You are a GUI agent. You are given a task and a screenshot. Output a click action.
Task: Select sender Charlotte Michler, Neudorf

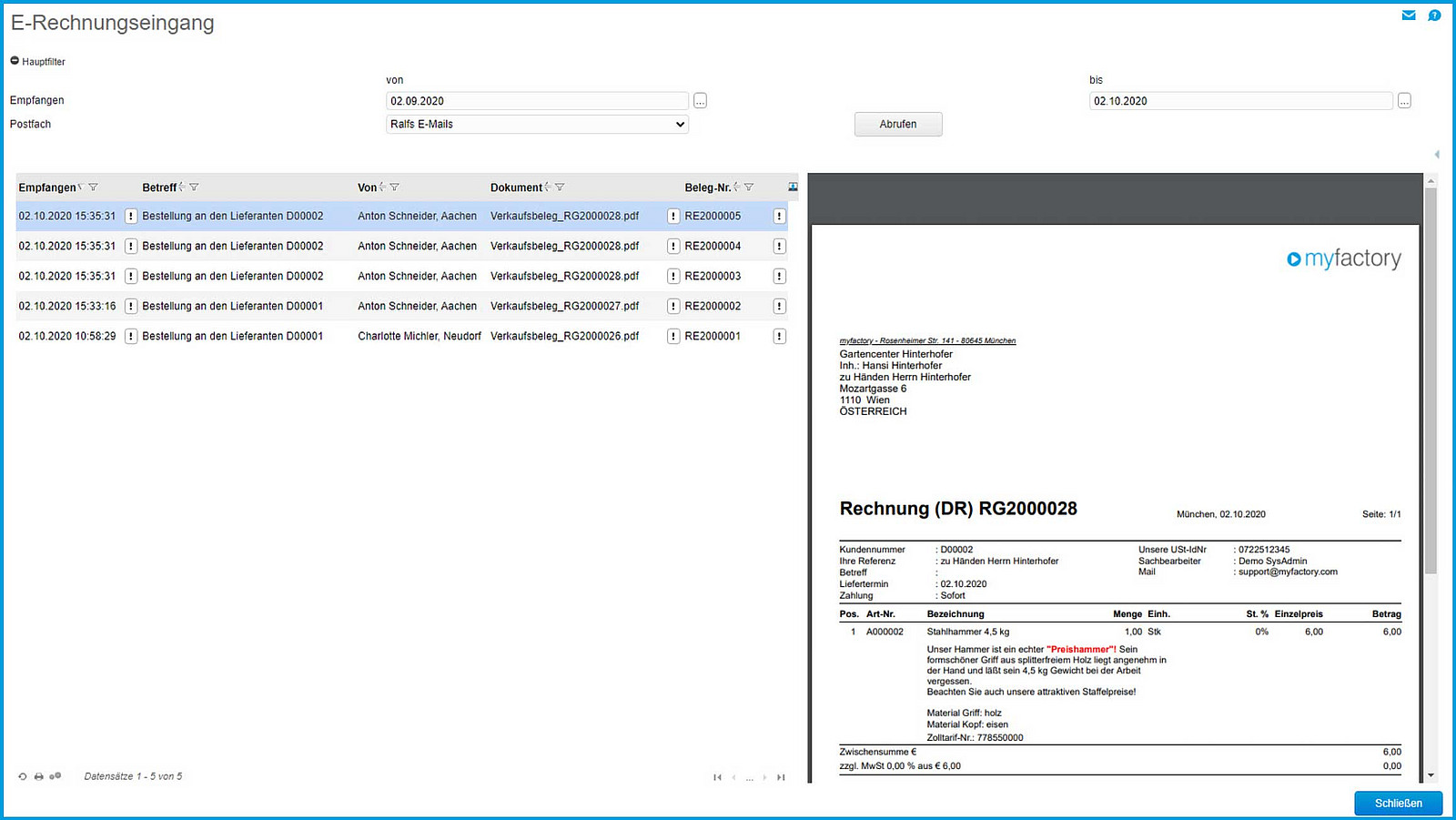(x=420, y=337)
